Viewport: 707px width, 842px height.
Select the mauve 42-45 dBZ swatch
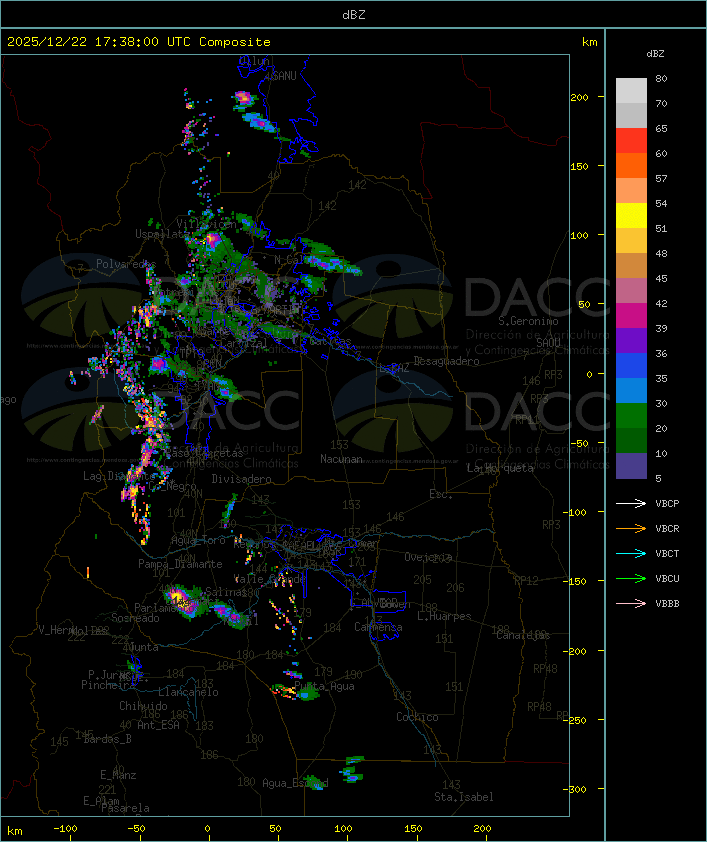coord(631,290)
